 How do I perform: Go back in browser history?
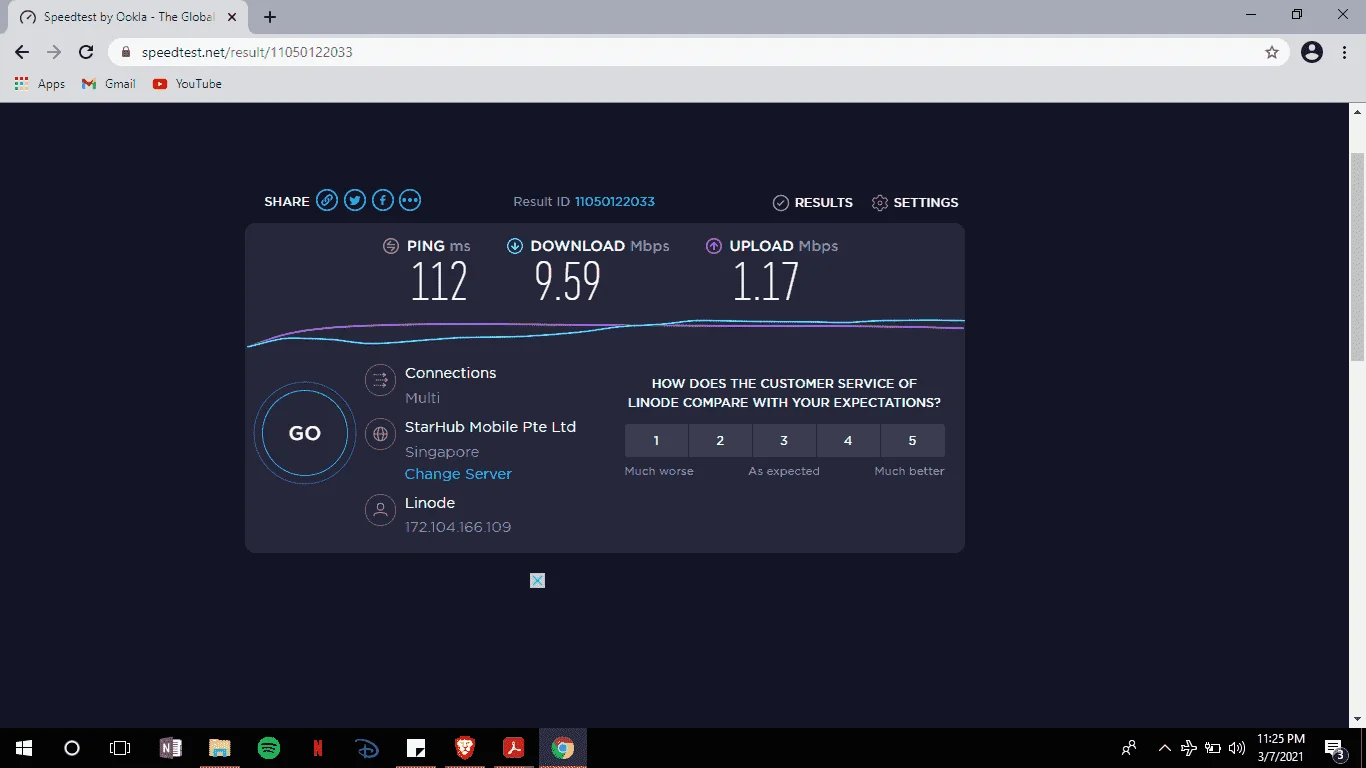22,52
